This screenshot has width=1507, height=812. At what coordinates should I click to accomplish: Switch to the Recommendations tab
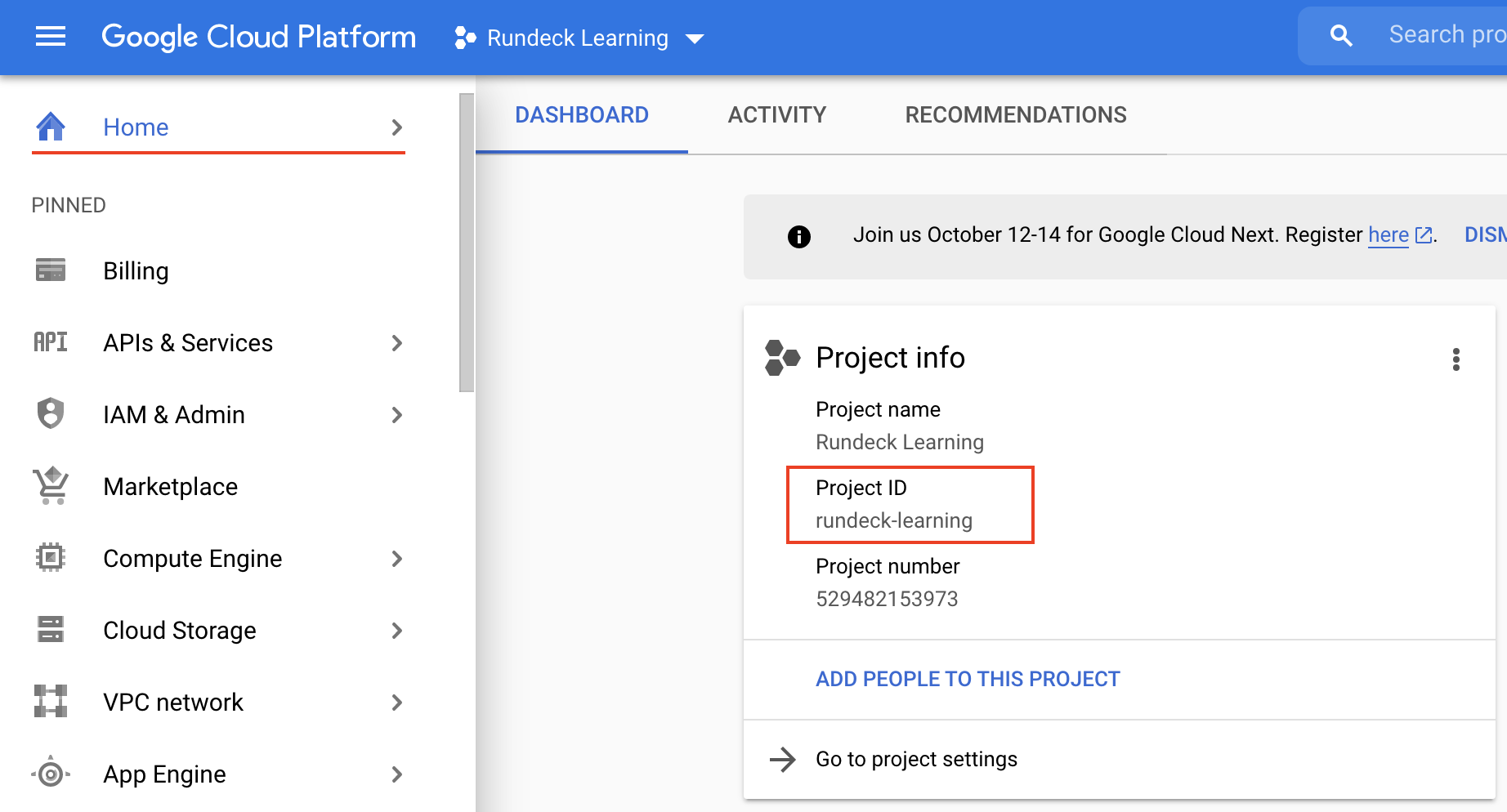tap(1016, 115)
